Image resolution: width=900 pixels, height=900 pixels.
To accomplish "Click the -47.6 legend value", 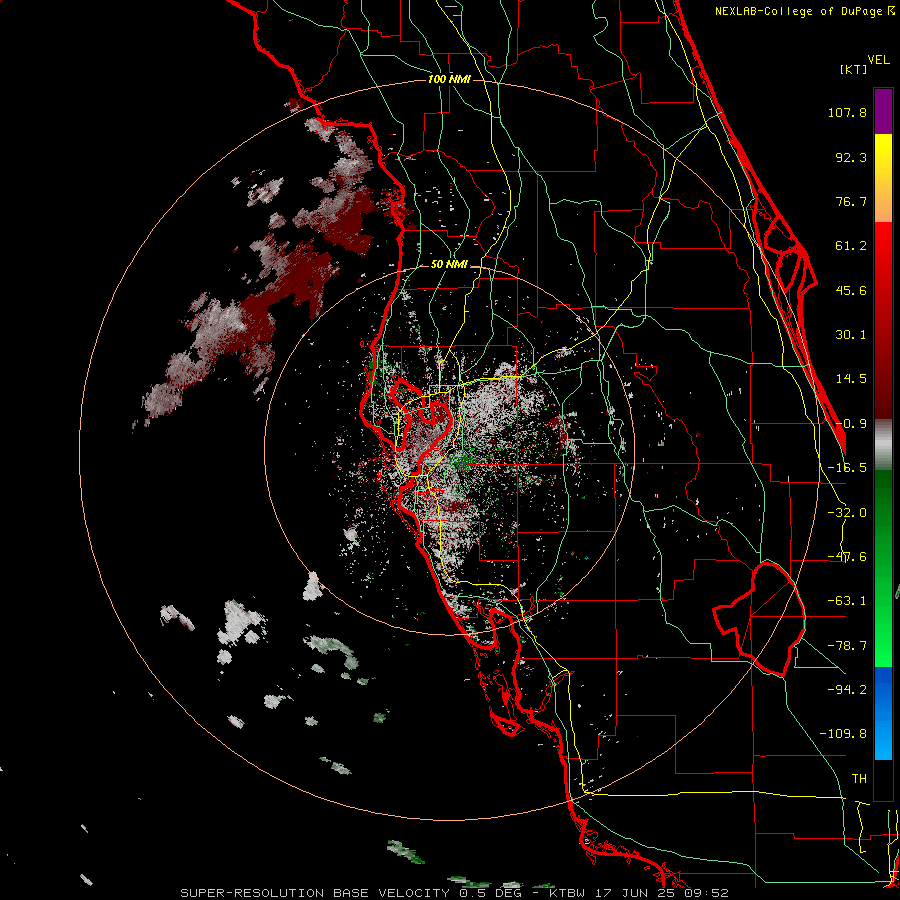I will point(847,557).
